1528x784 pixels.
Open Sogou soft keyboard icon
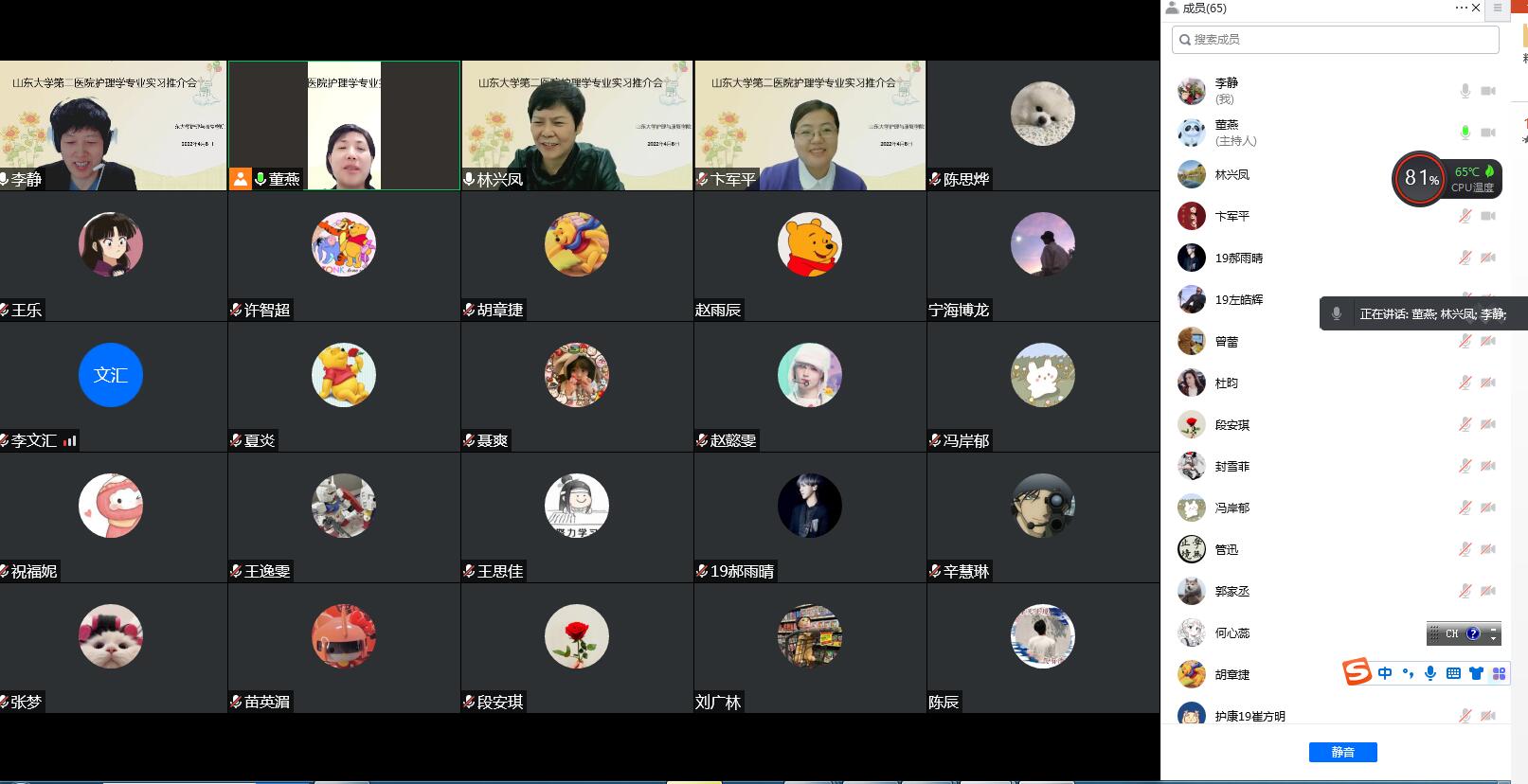(1453, 673)
